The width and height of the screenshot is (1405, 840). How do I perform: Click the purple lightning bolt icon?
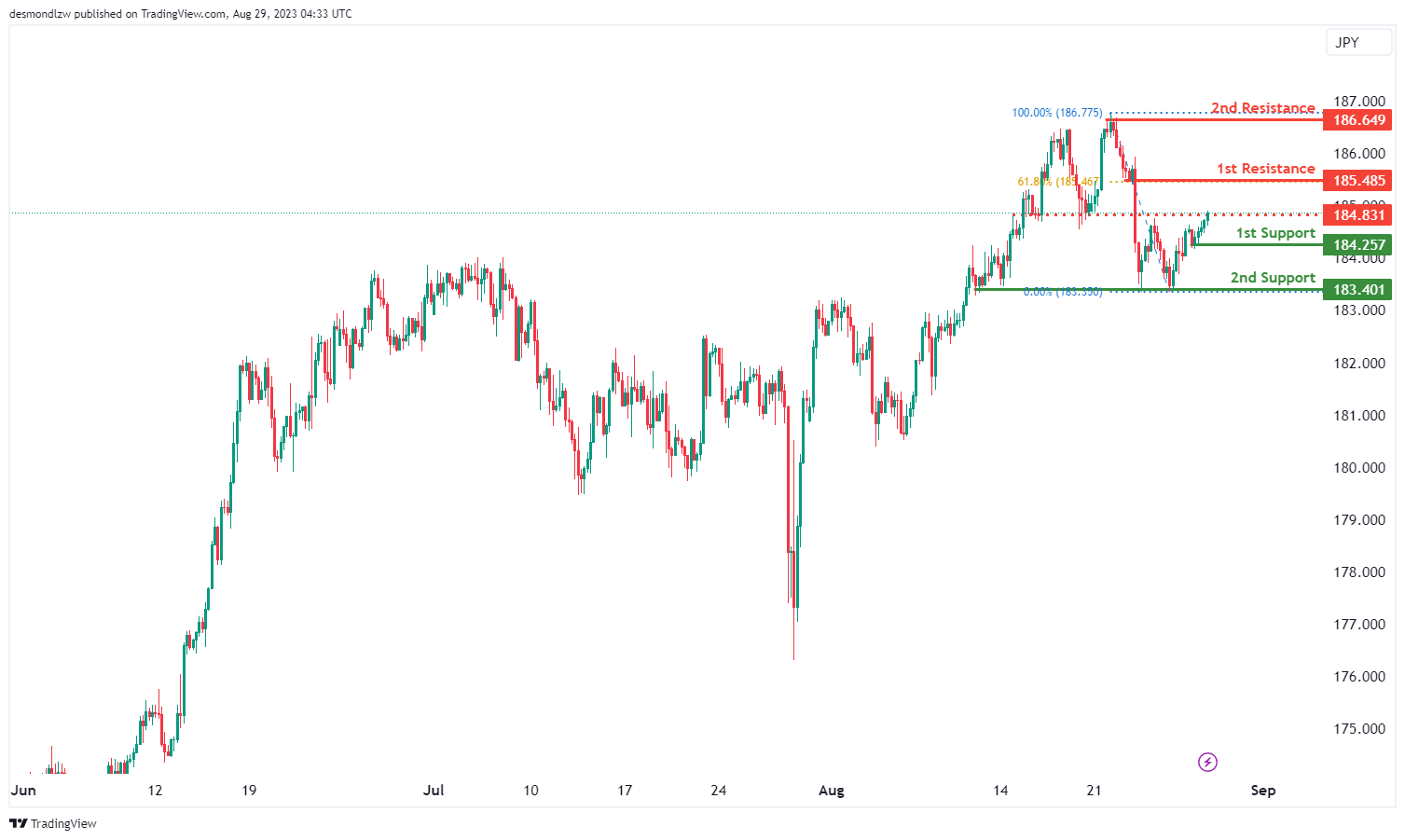pos(1207,763)
